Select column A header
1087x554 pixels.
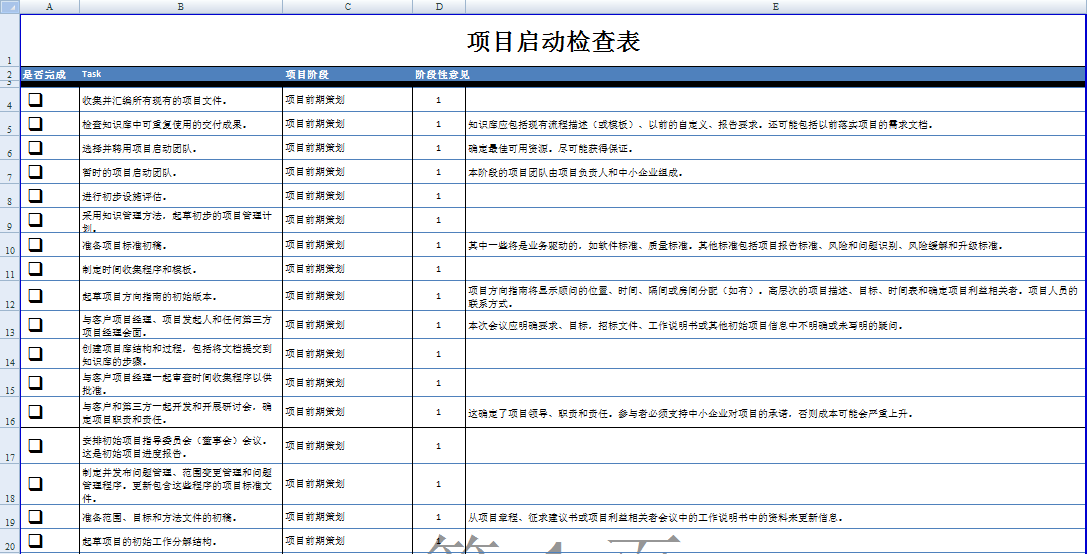(50, 6)
